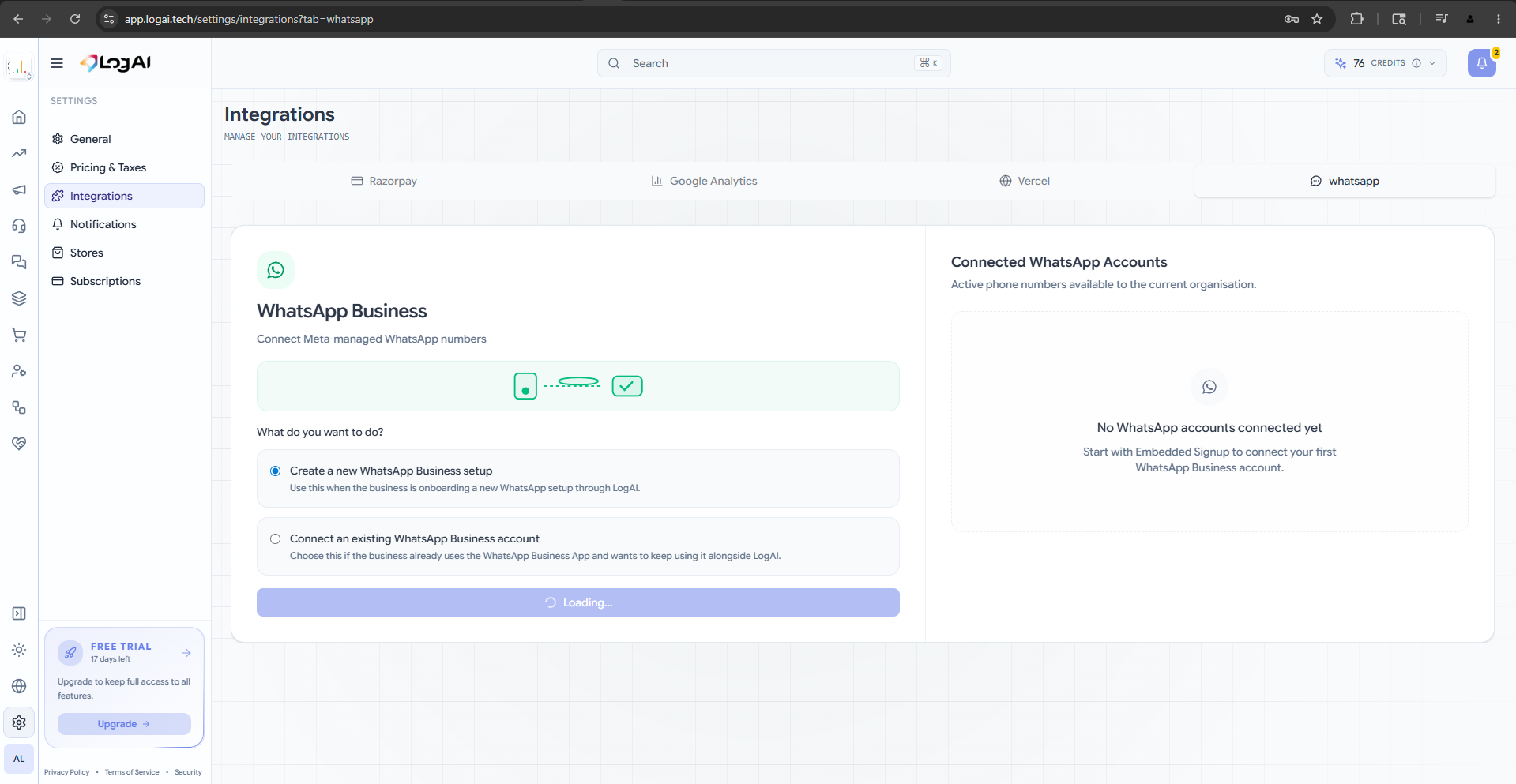Switch to the Google Analytics tab

[704, 181]
